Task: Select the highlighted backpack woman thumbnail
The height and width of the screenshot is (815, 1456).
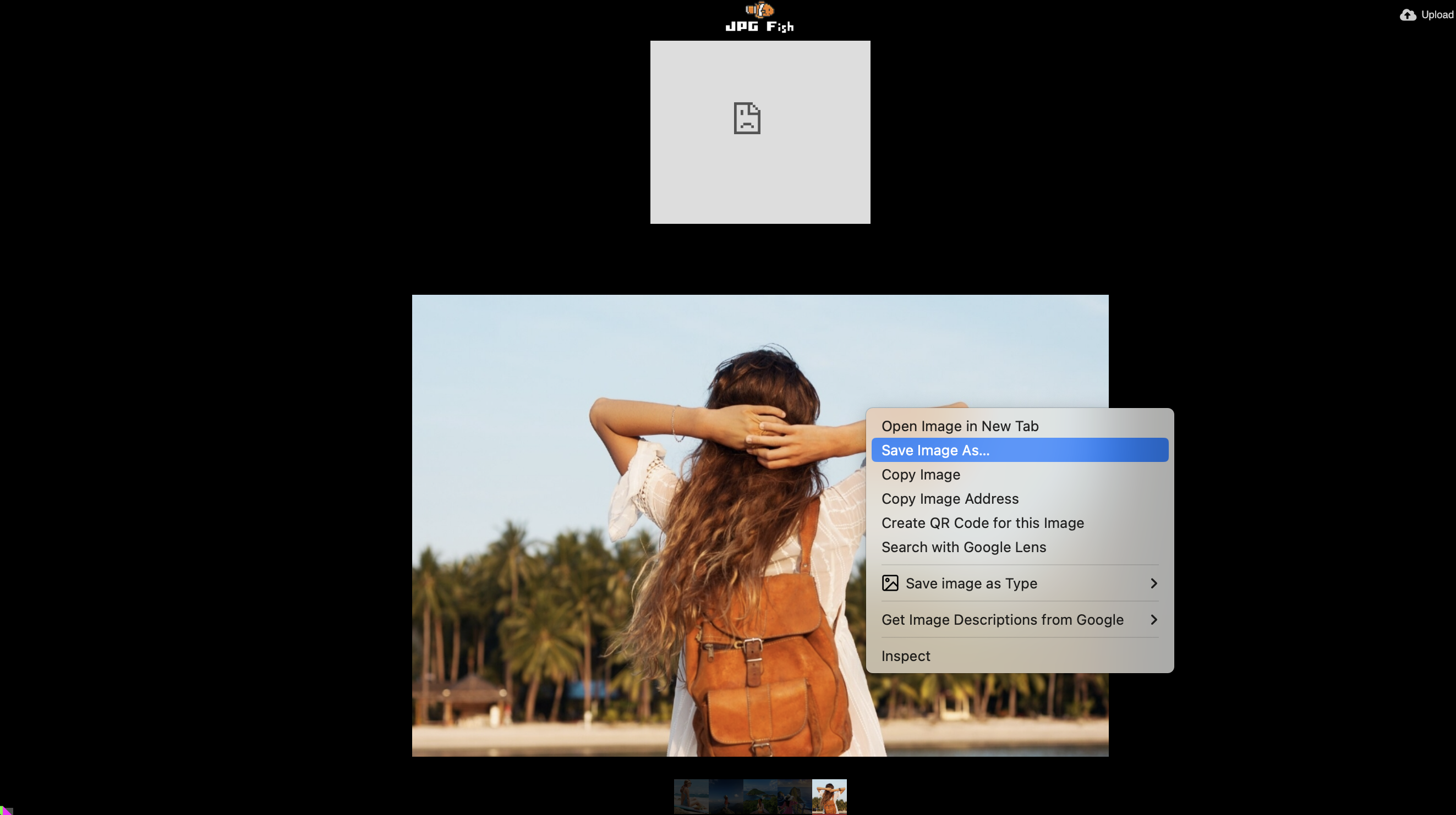Action: point(829,796)
